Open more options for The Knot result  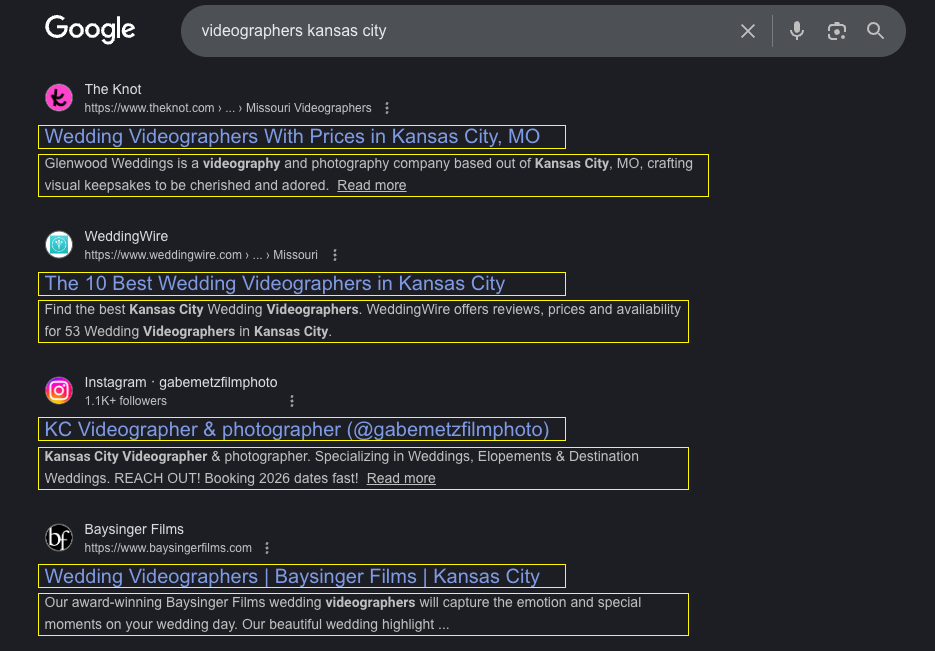coord(387,108)
